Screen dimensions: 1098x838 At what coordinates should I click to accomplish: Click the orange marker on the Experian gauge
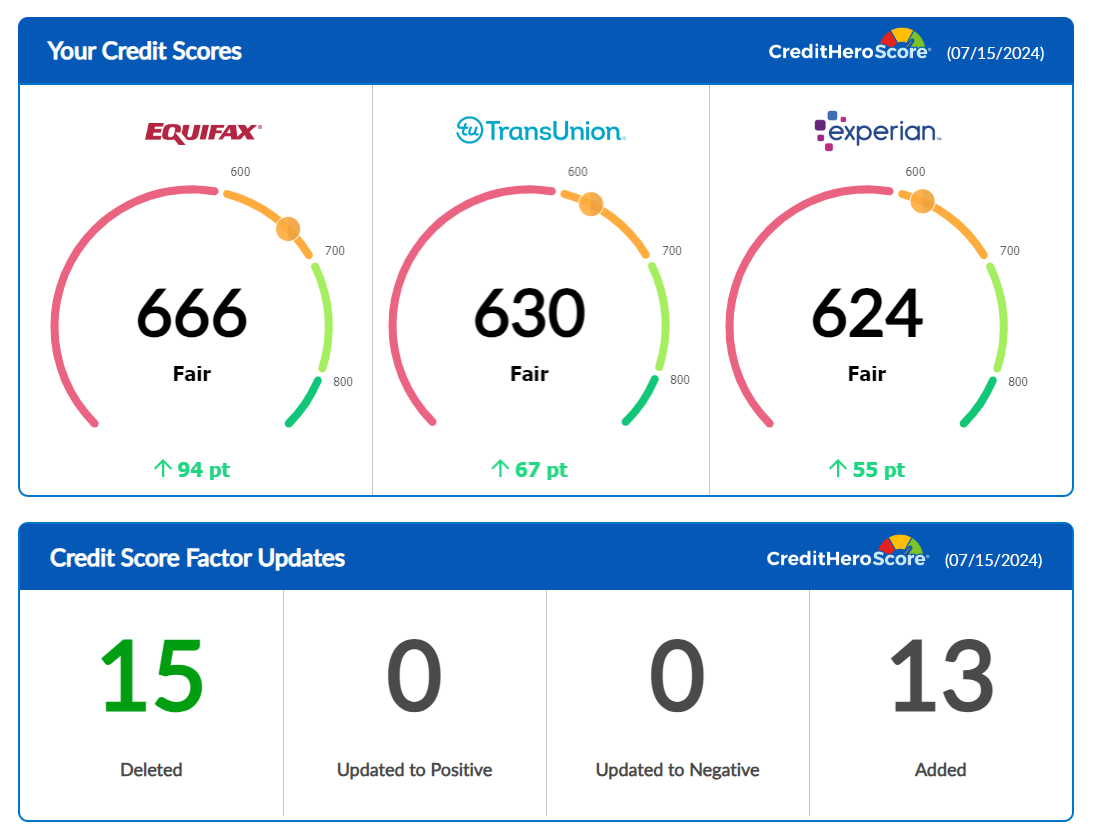[x=922, y=201]
